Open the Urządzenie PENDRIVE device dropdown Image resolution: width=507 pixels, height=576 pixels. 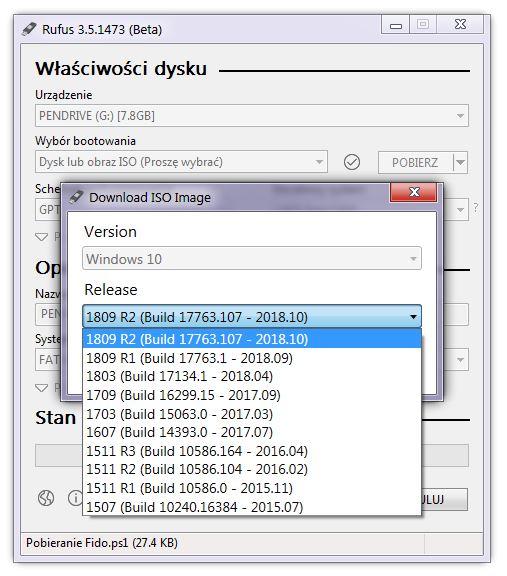pyautogui.click(x=252, y=116)
